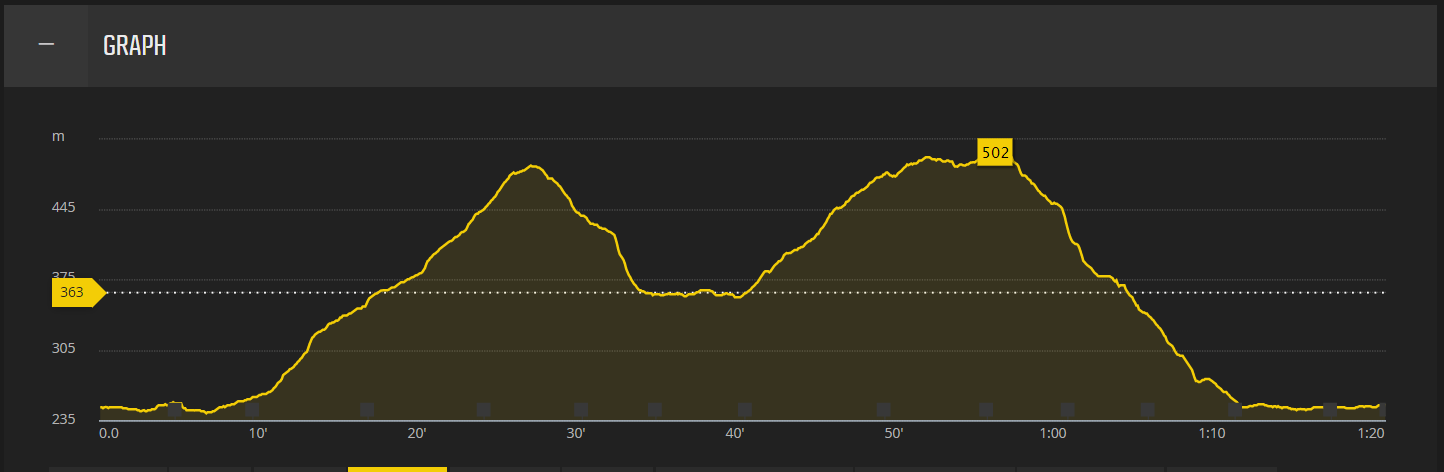The image size is (1444, 472).
Task: Click lap marker just after 40'
Action: point(745,409)
